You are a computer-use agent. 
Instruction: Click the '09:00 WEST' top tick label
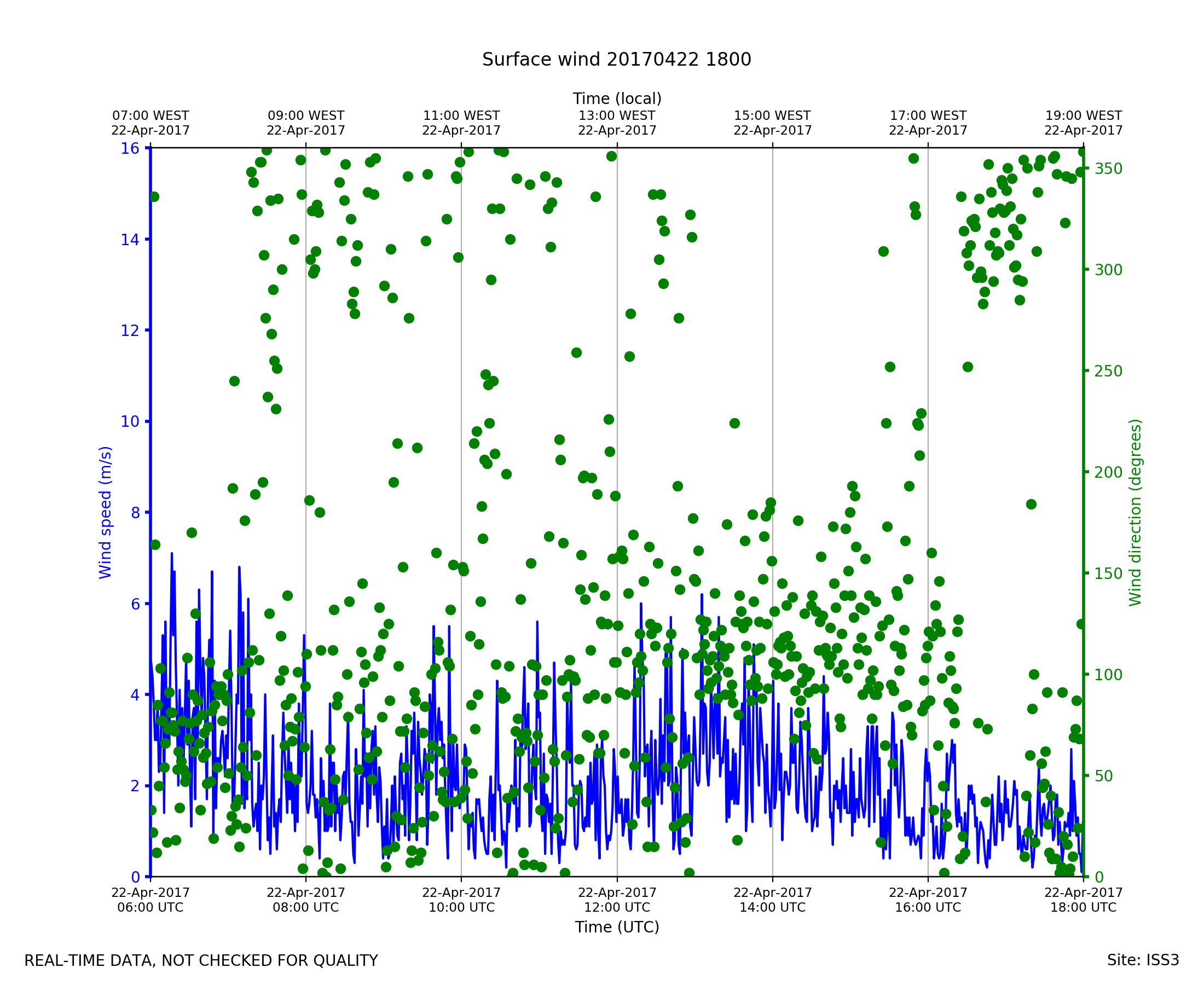pyautogui.click(x=306, y=116)
